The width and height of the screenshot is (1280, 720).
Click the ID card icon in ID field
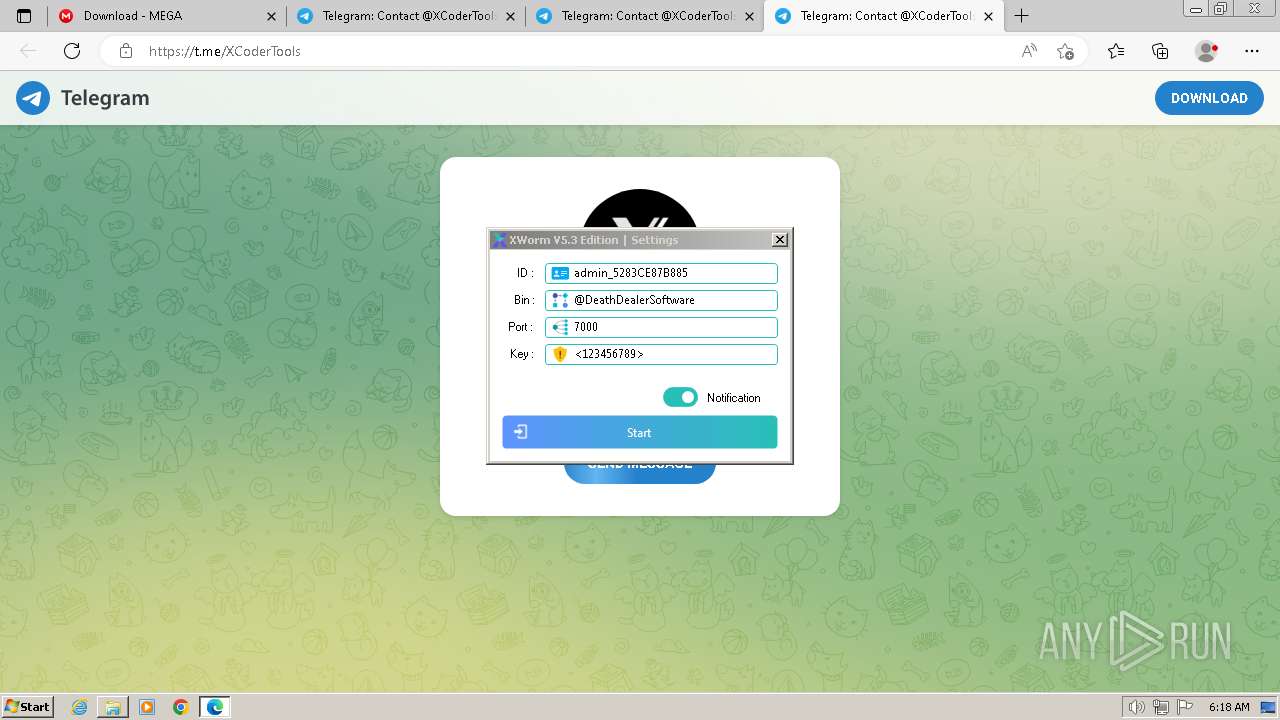click(x=560, y=273)
